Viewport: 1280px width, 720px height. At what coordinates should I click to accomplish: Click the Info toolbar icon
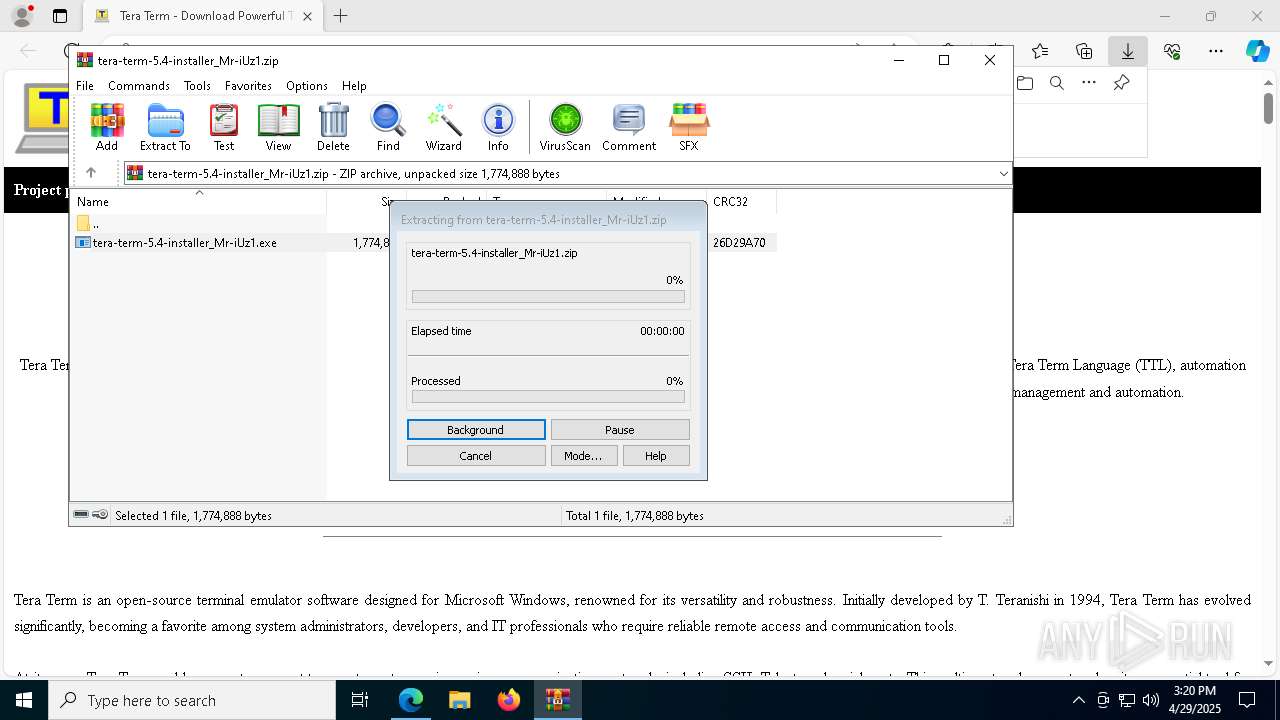click(x=498, y=127)
